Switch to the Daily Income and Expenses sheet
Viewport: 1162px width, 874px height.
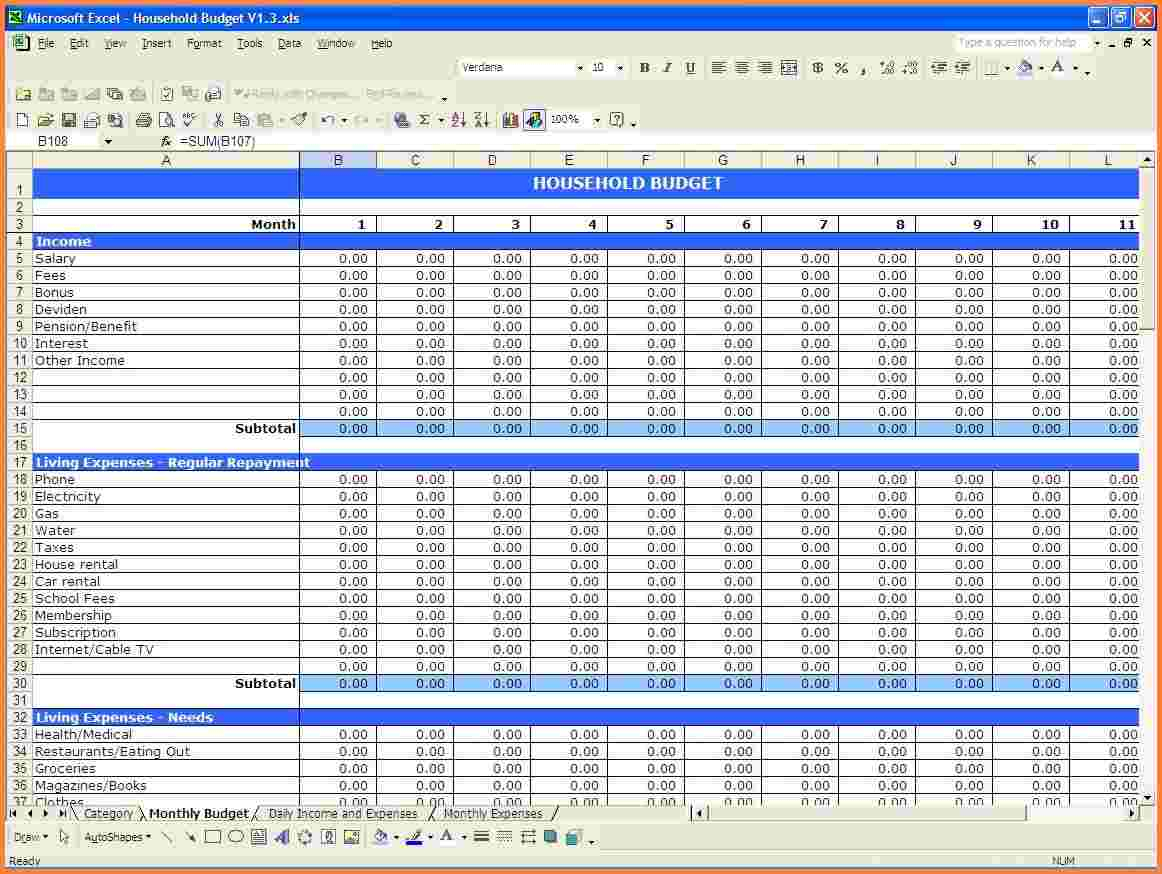coord(342,814)
